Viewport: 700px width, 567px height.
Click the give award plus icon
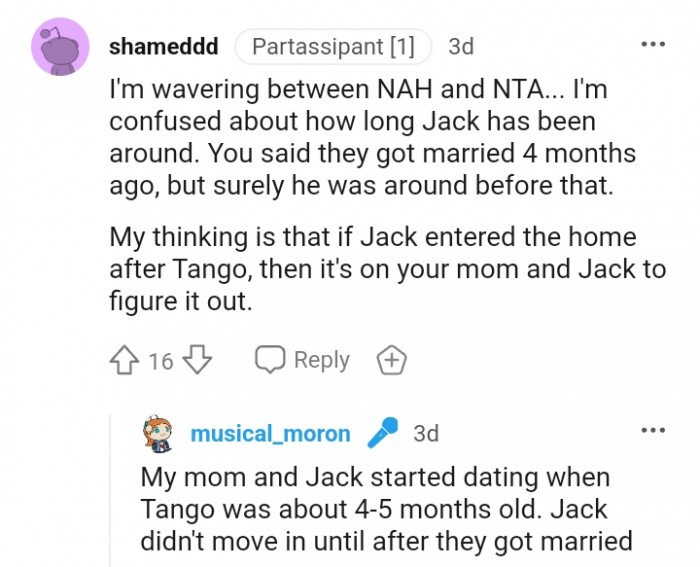tap(391, 360)
